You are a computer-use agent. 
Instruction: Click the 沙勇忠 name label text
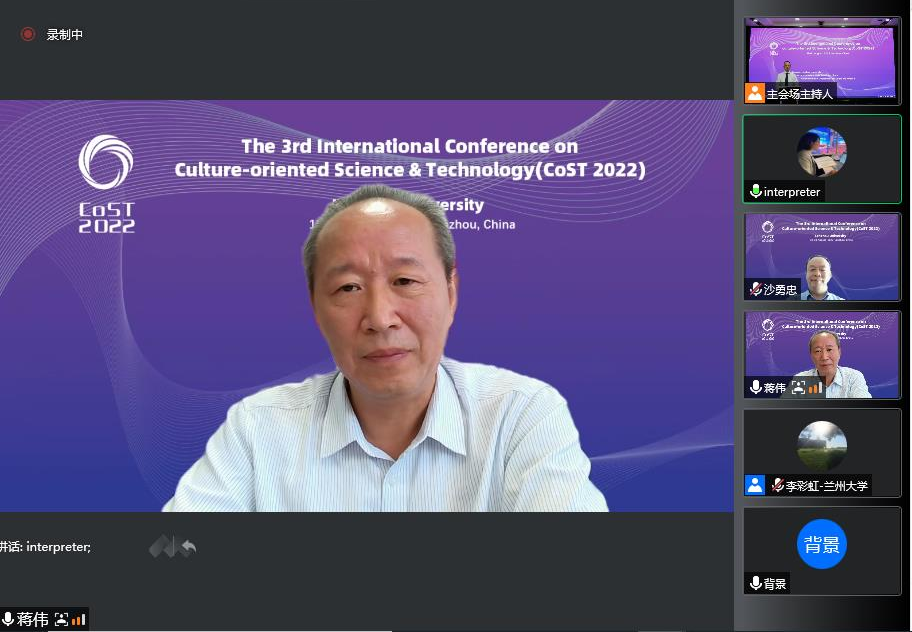pos(780,290)
